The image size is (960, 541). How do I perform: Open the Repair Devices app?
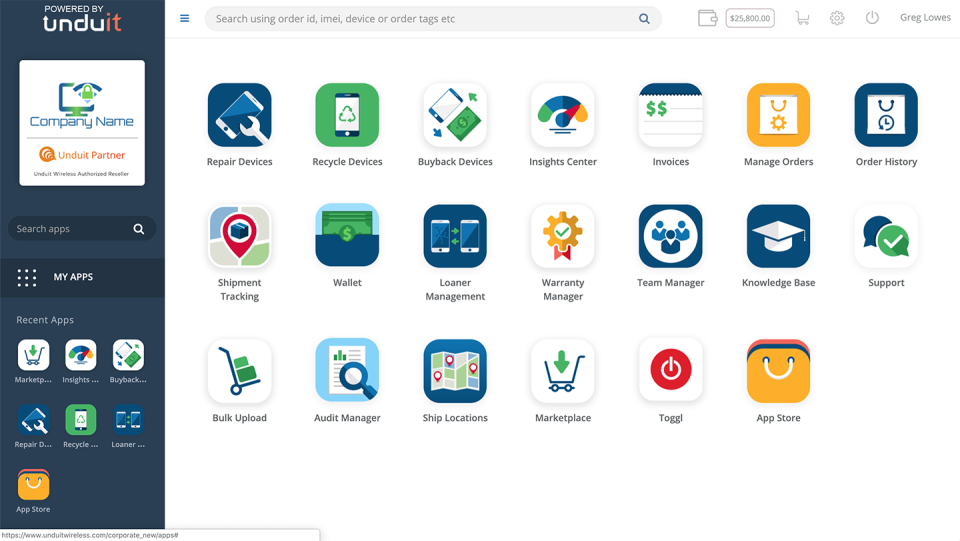(239, 115)
